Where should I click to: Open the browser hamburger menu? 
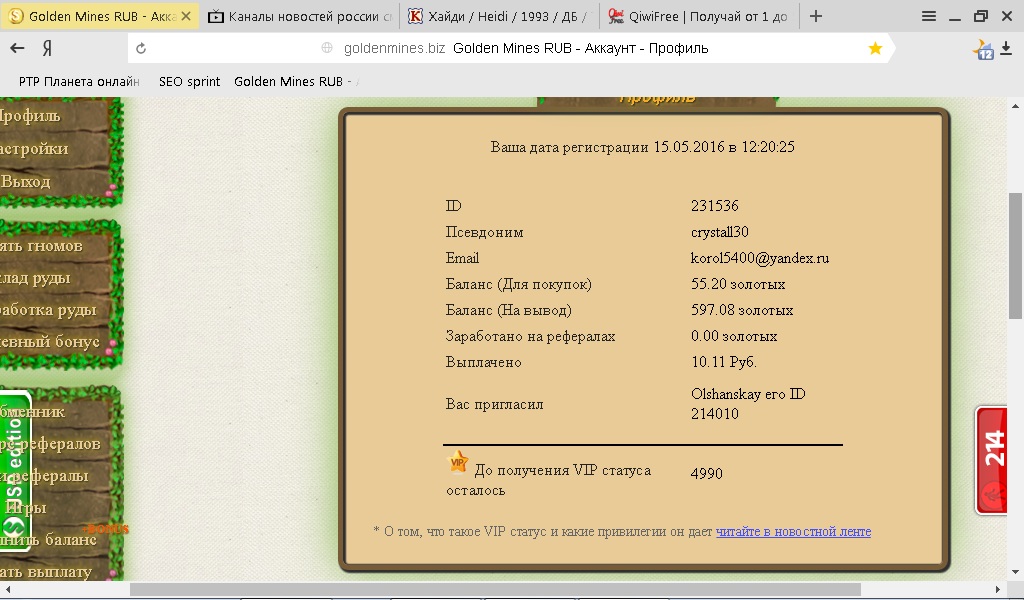pyautogui.click(x=929, y=16)
